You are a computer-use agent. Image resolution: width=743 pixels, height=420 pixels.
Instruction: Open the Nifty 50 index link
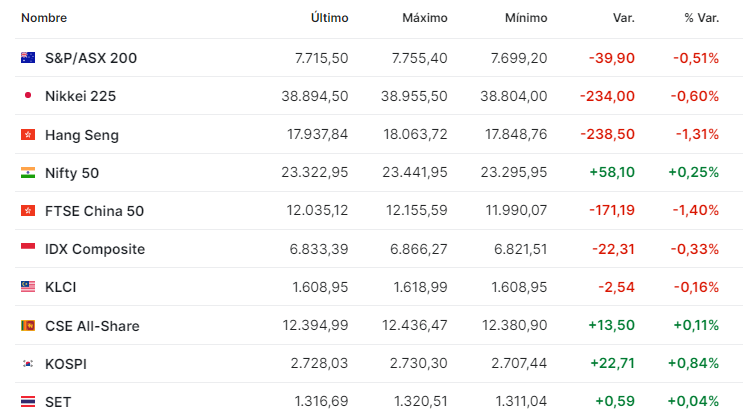tap(72, 173)
